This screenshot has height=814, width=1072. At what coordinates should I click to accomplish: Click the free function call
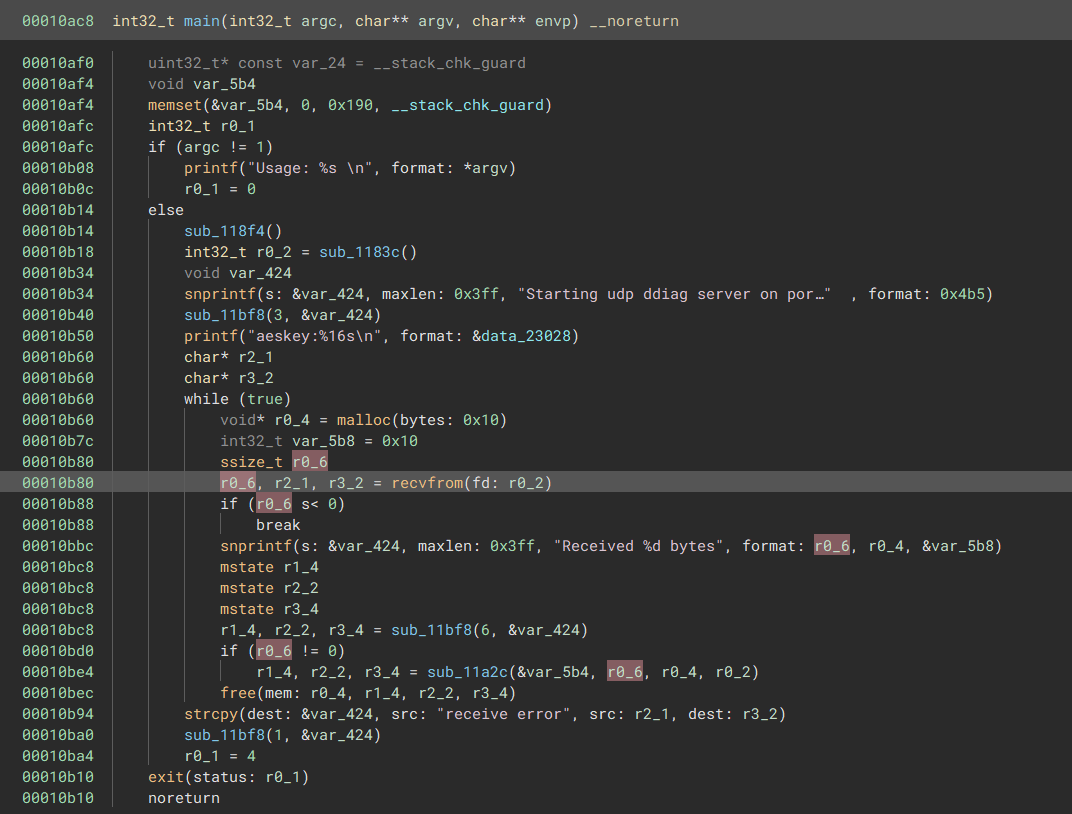(x=238, y=693)
